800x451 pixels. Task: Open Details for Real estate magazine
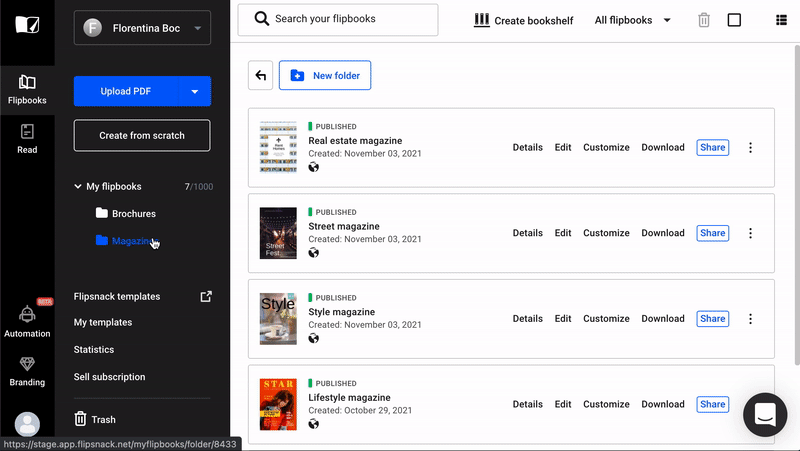click(528, 147)
